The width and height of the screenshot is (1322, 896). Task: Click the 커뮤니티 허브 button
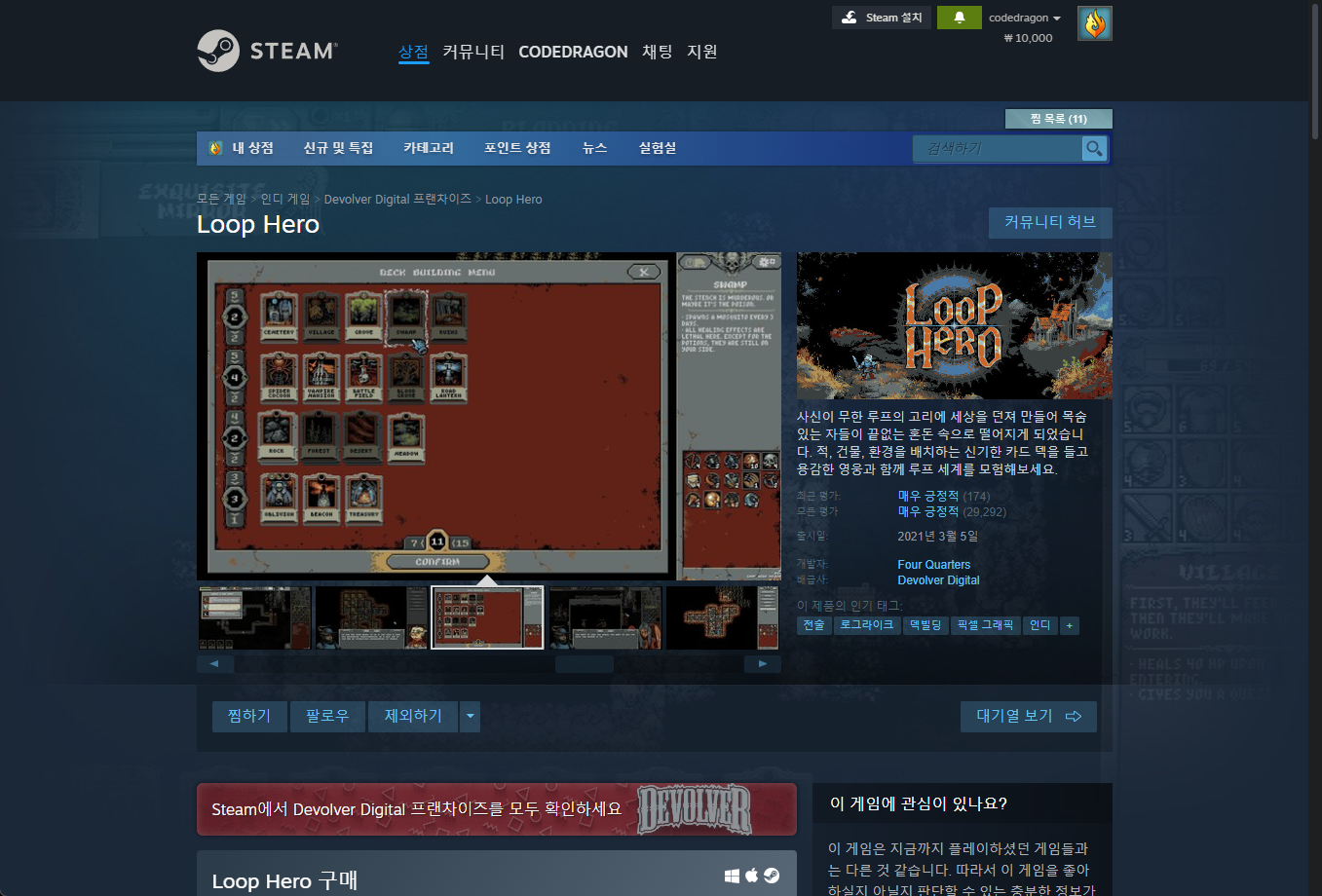(1050, 222)
